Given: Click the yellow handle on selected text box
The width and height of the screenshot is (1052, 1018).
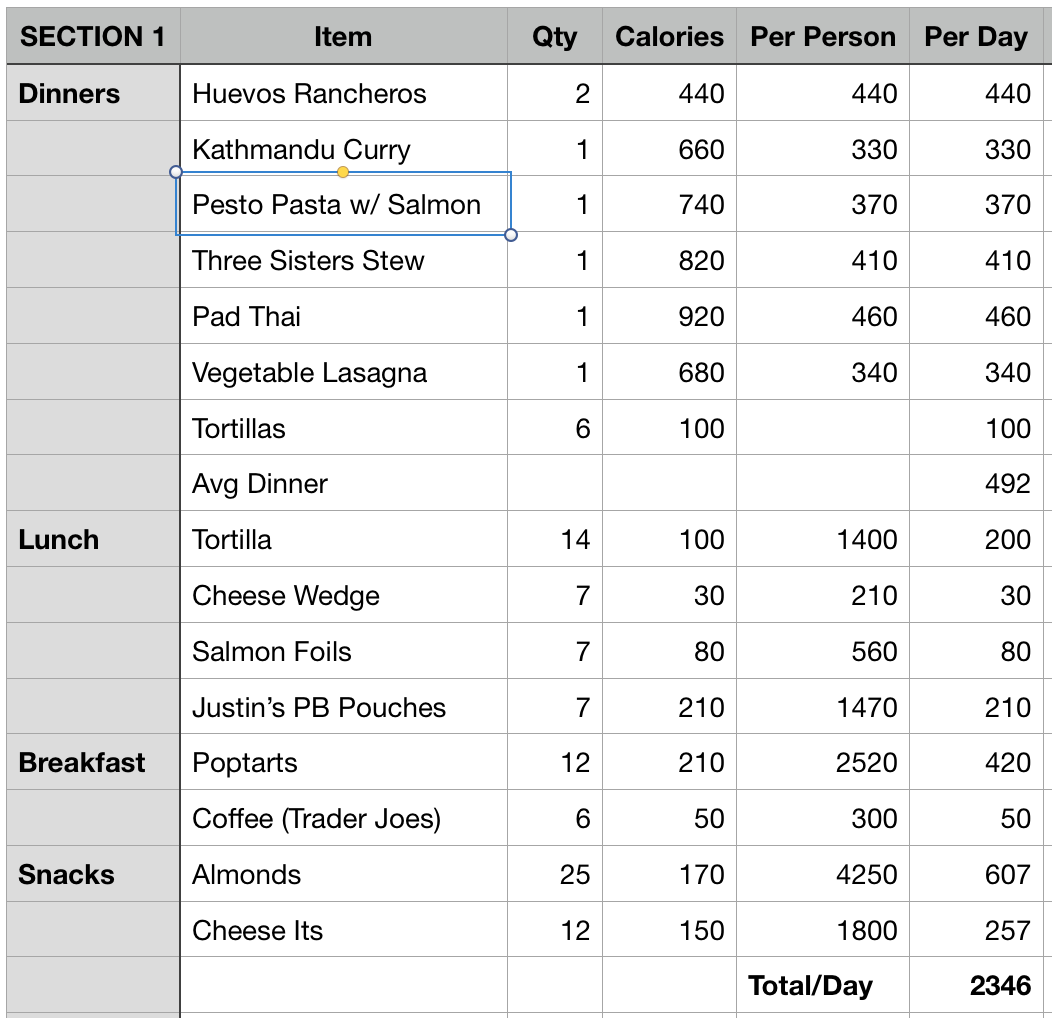Looking at the screenshot, I should pos(343,172).
